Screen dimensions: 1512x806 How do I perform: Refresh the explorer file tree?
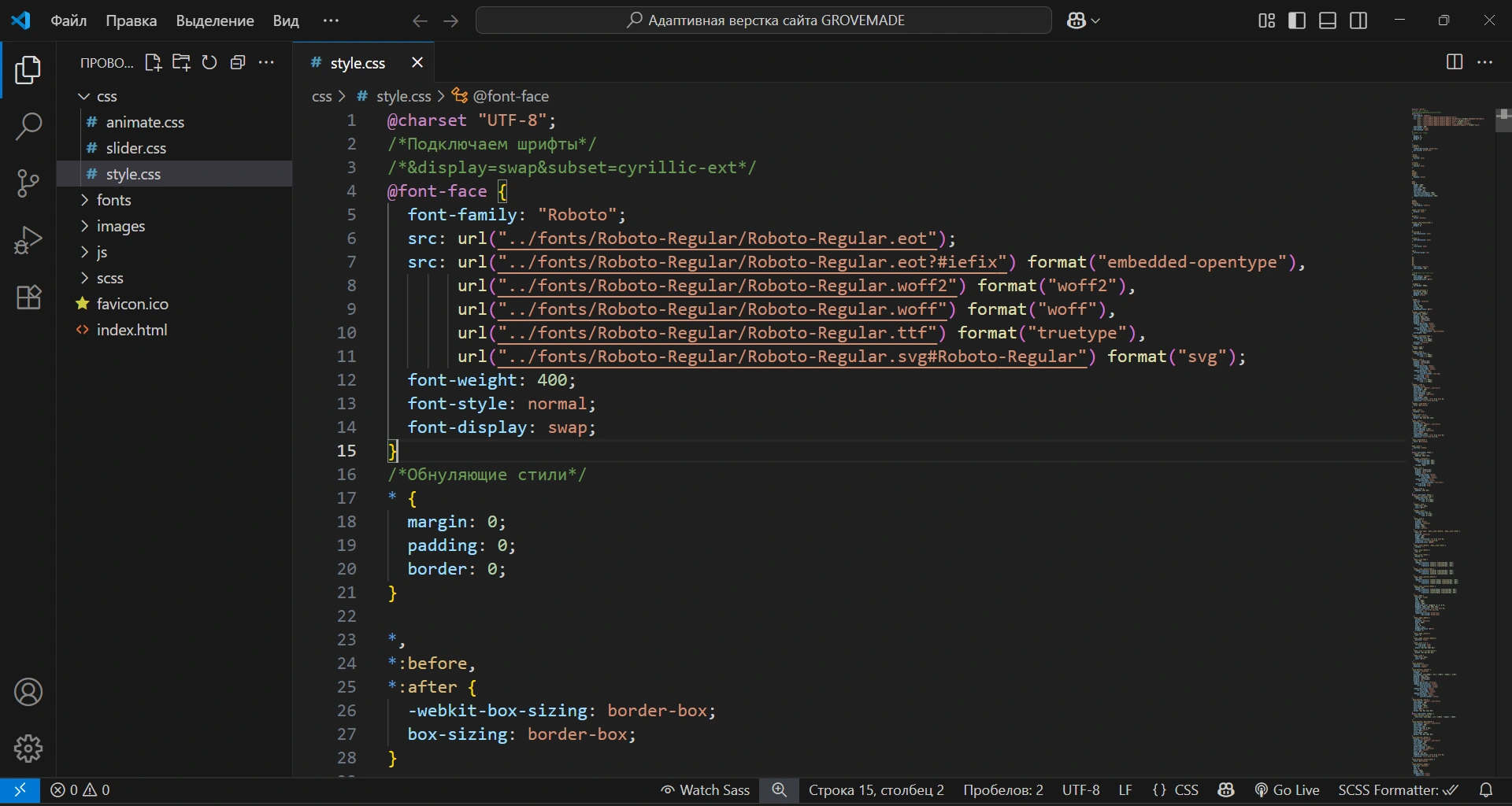pos(209,63)
